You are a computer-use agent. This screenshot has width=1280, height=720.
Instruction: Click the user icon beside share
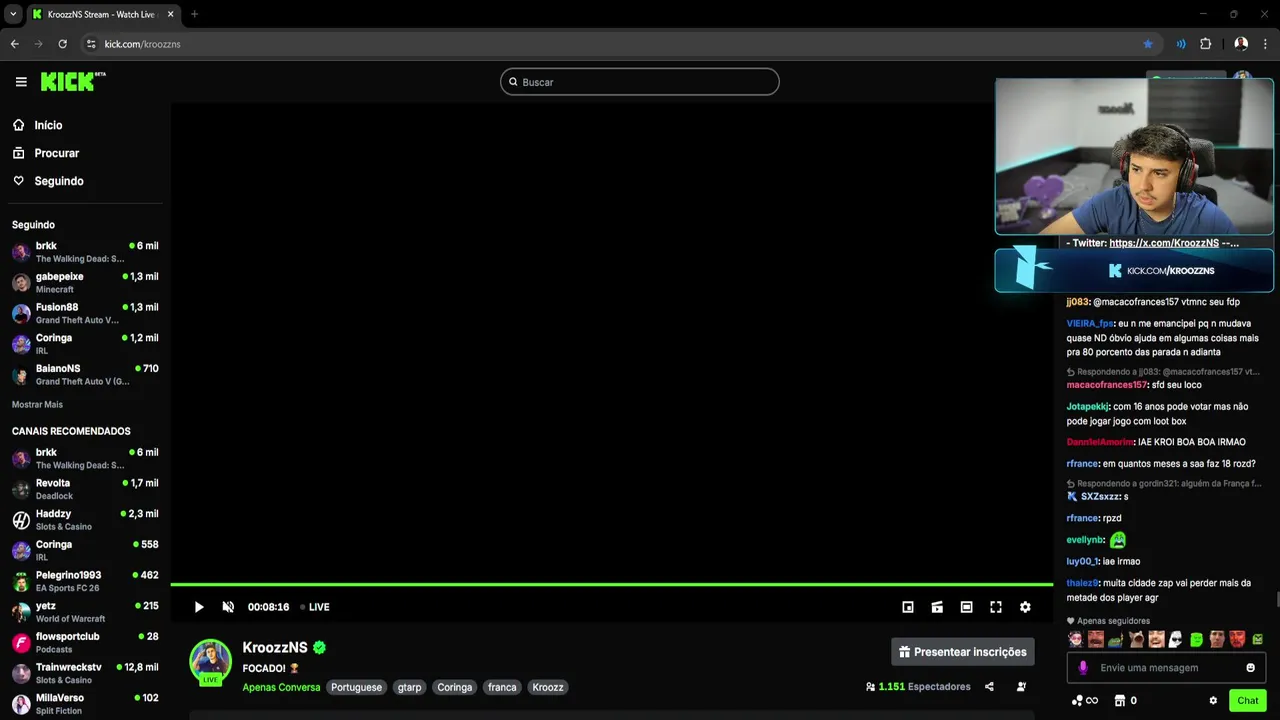click(1021, 687)
